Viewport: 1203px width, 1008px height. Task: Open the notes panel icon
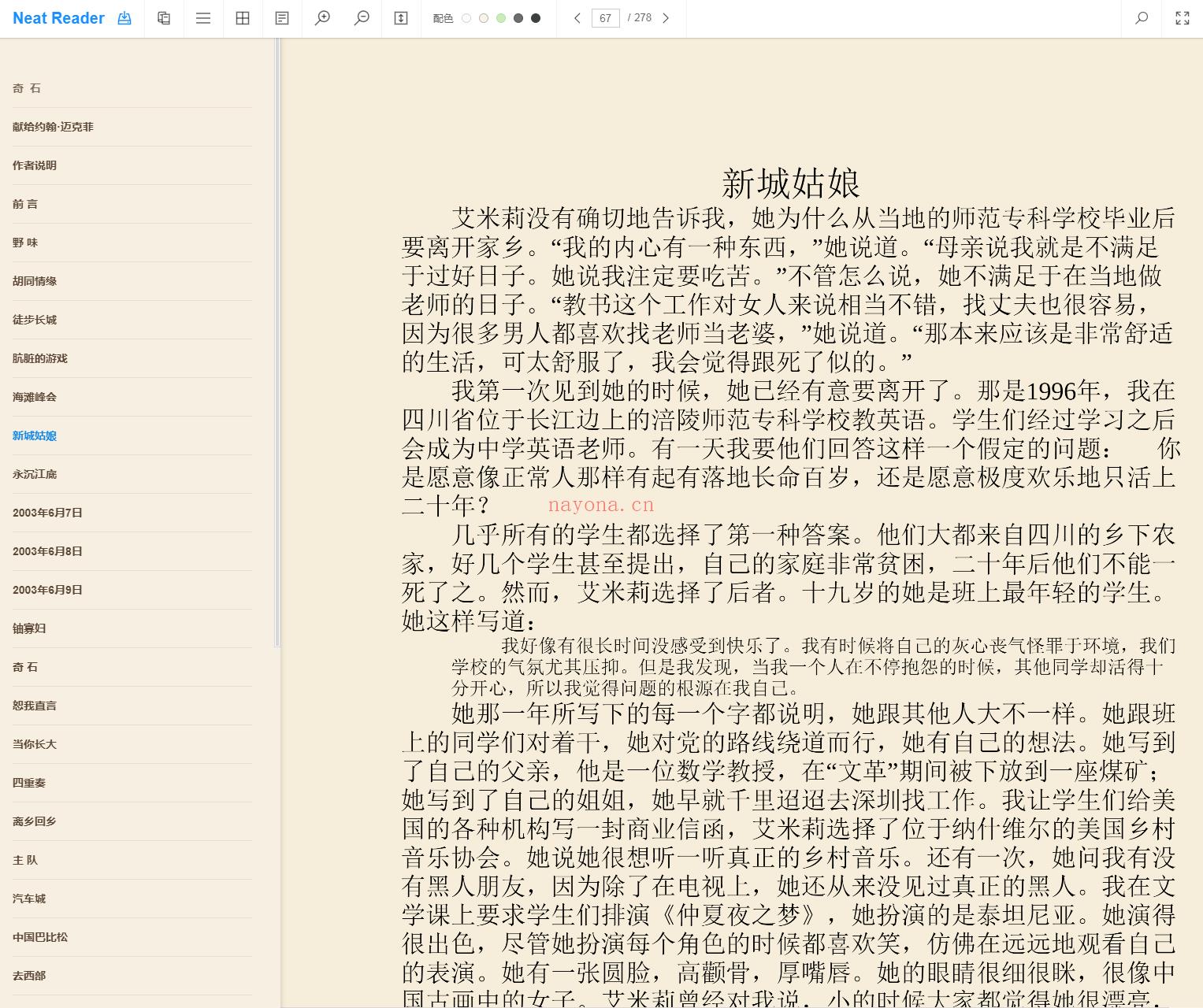coord(282,18)
